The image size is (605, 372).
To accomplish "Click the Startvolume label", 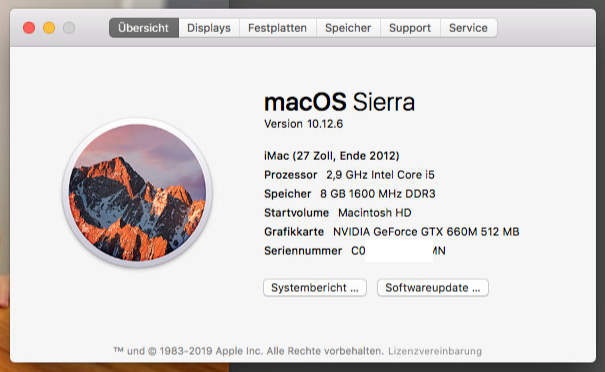I will coord(296,213).
